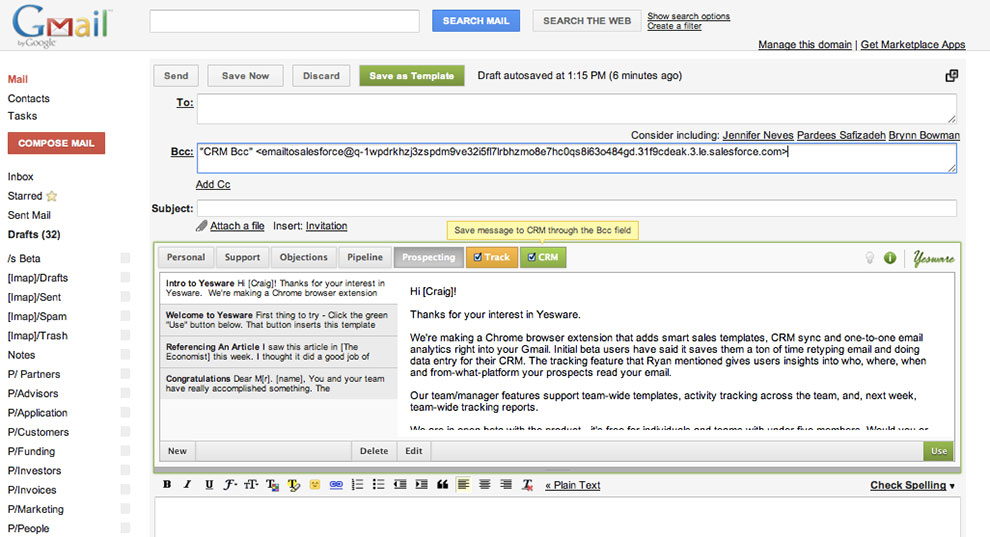Align text to the left
The image size is (990, 537).
pos(463,485)
